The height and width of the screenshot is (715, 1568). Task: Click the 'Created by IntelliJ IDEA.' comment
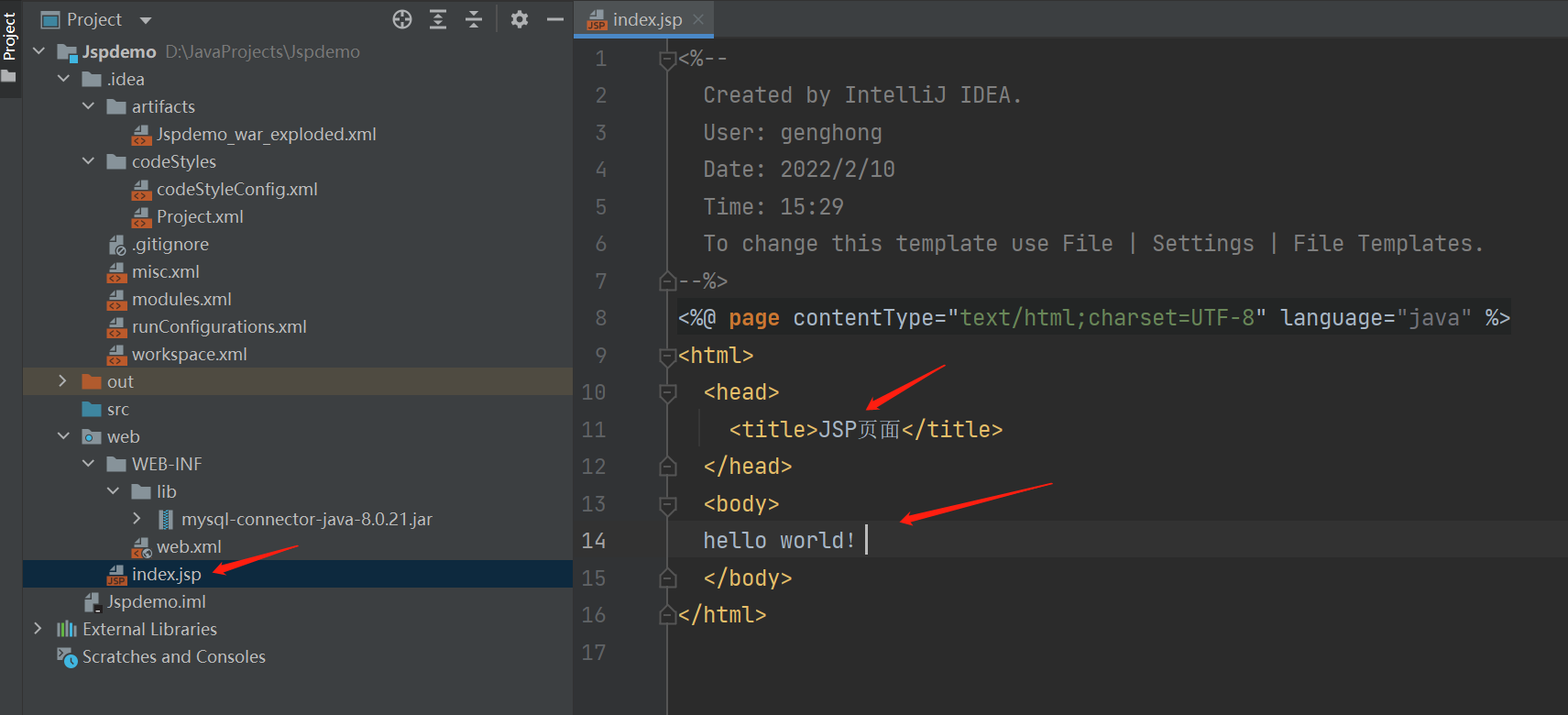coord(862,95)
